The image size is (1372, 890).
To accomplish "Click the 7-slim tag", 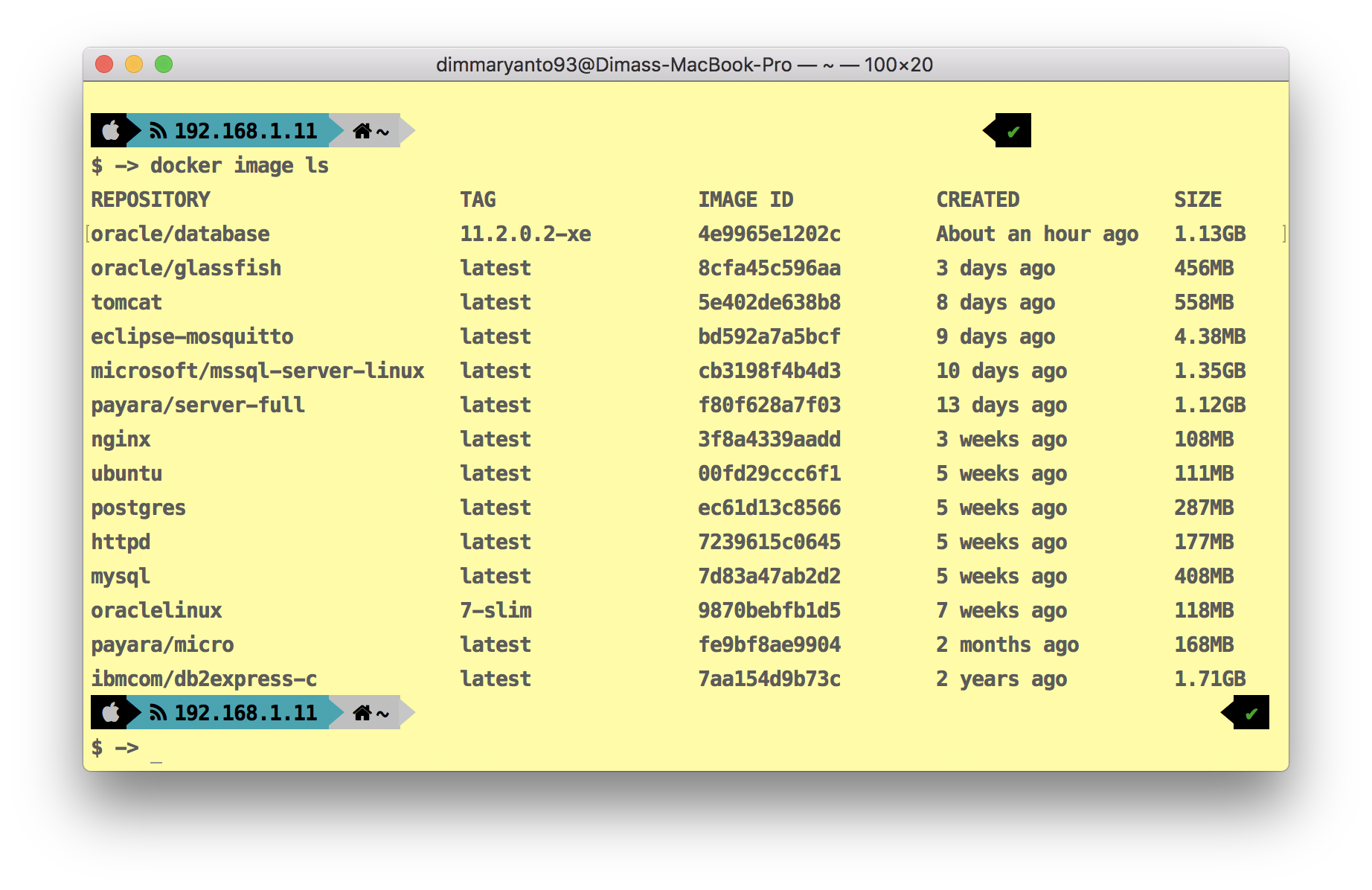I will coord(496,610).
